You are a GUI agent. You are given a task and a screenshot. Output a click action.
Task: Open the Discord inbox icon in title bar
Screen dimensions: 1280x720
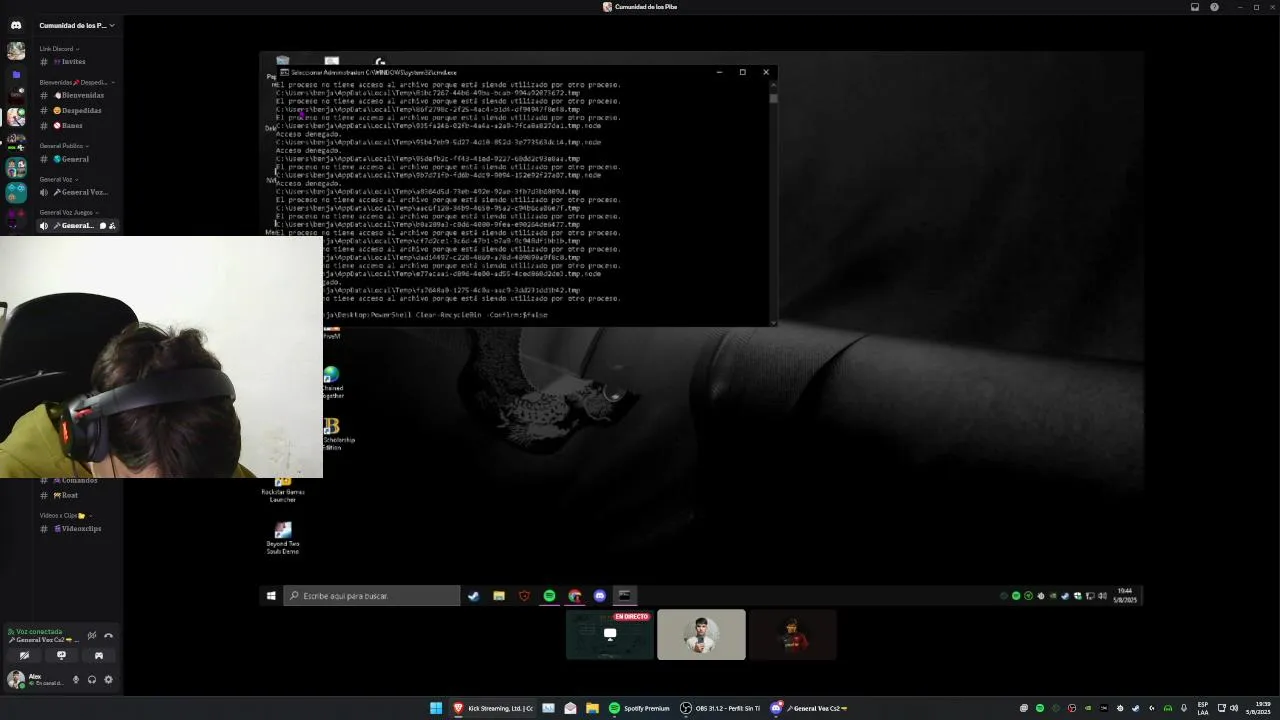[1194, 7]
